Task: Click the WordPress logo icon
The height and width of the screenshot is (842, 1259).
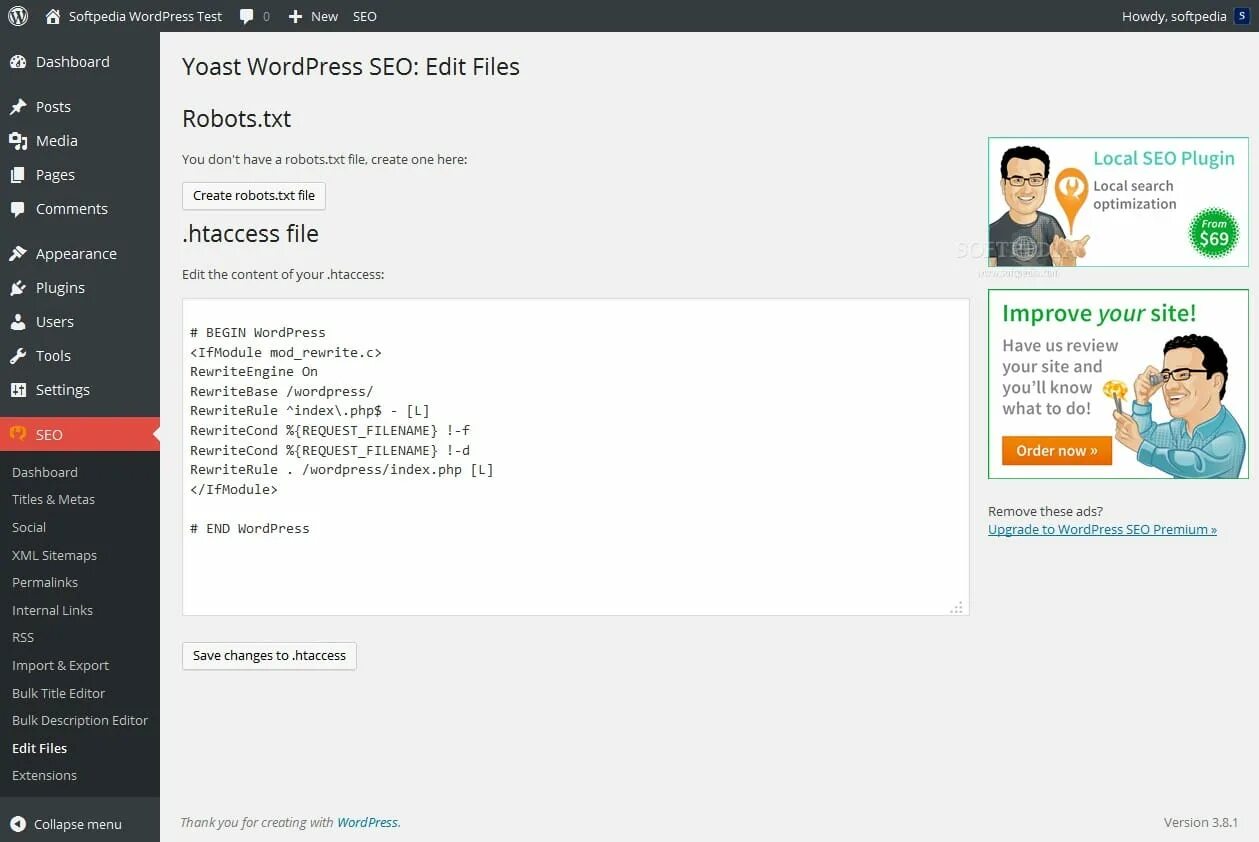Action: tap(18, 16)
